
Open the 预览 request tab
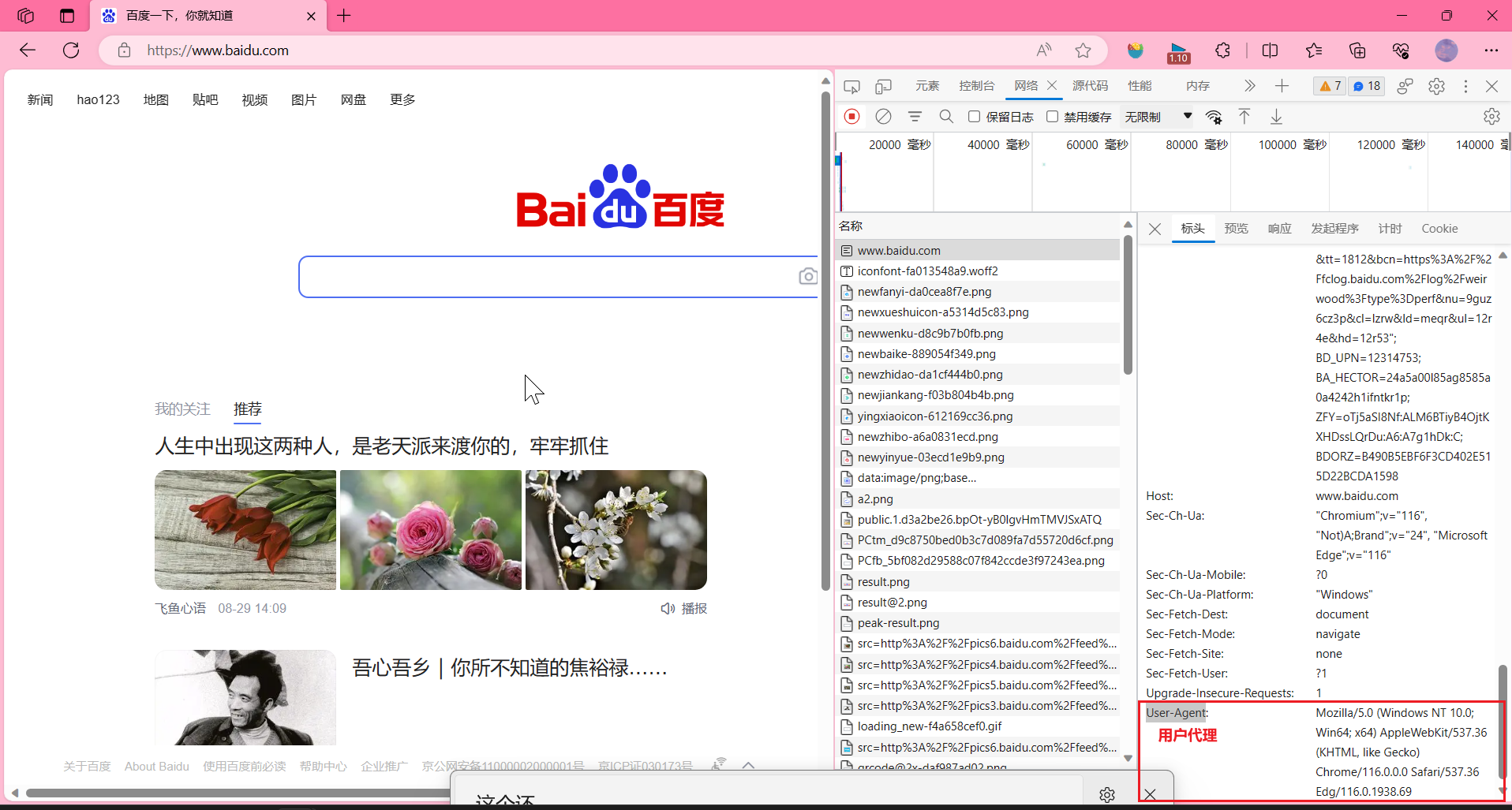(x=1236, y=229)
